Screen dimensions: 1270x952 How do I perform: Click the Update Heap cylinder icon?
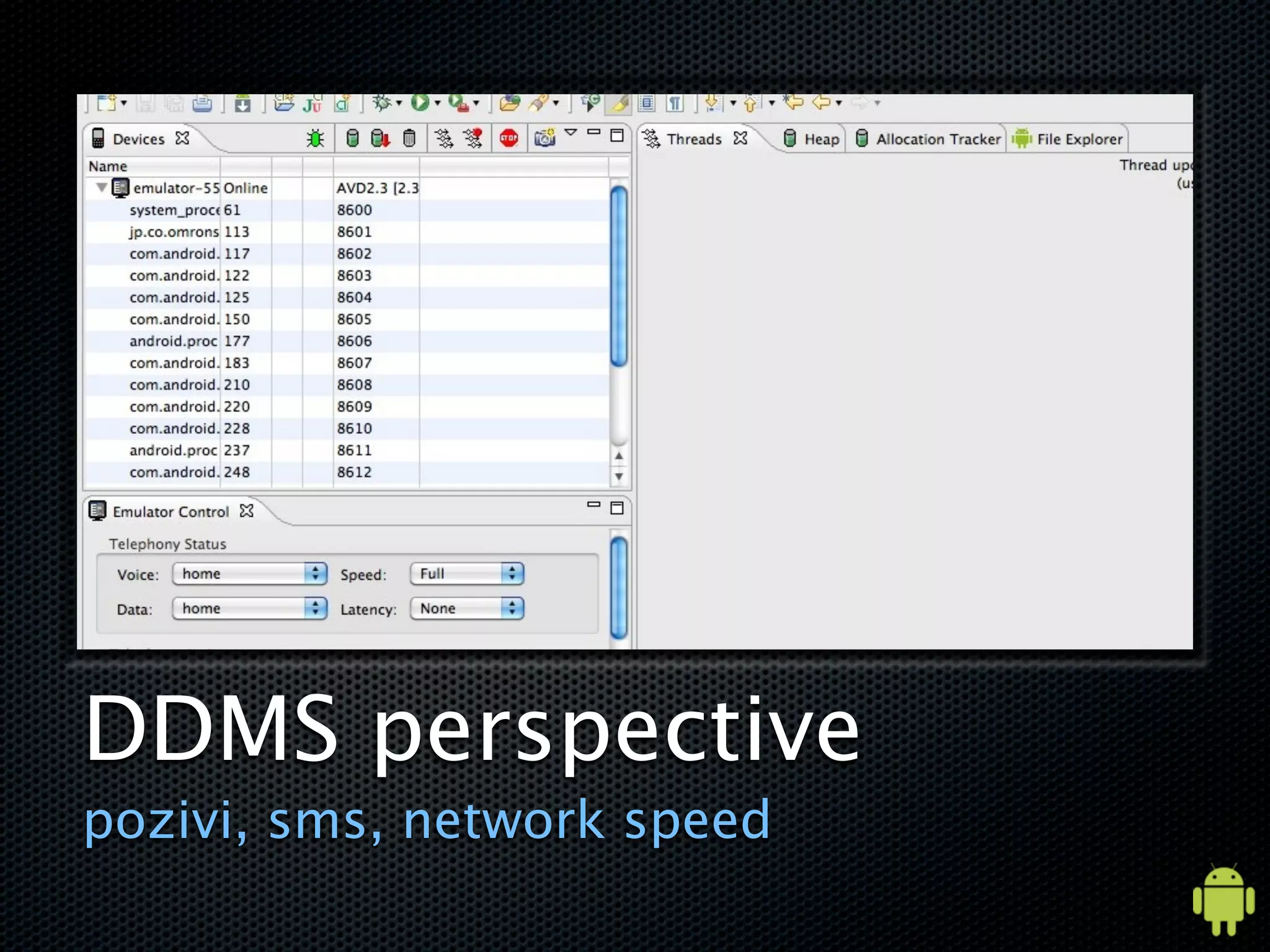(x=352, y=138)
